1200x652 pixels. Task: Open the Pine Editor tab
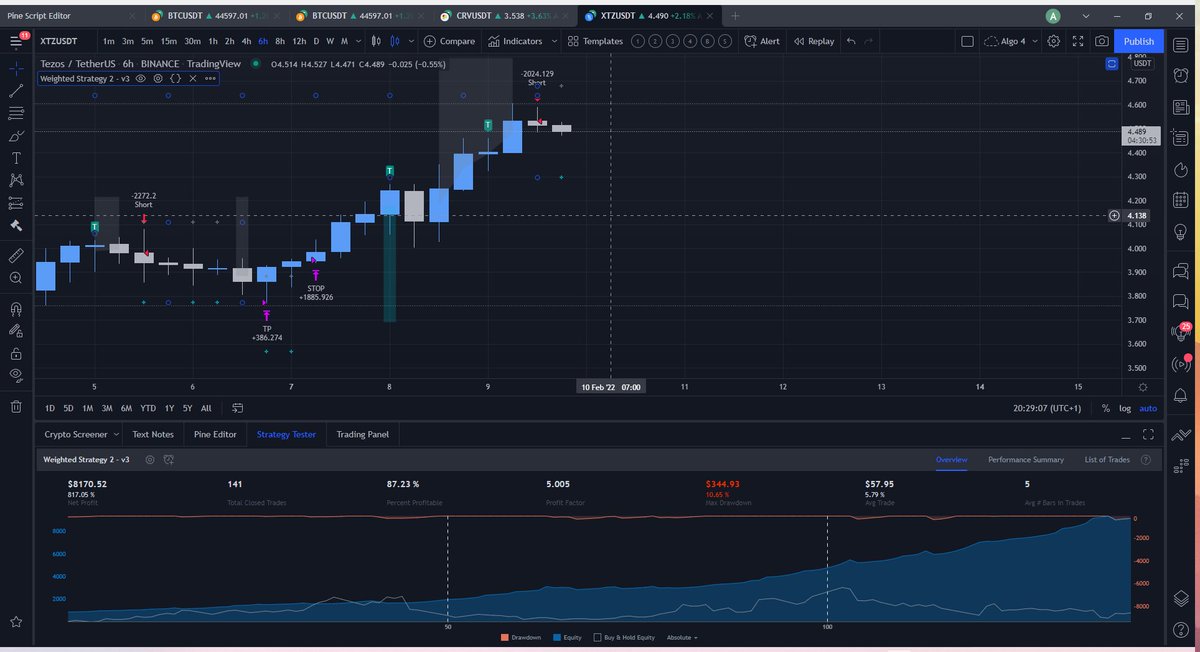click(215, 434)
